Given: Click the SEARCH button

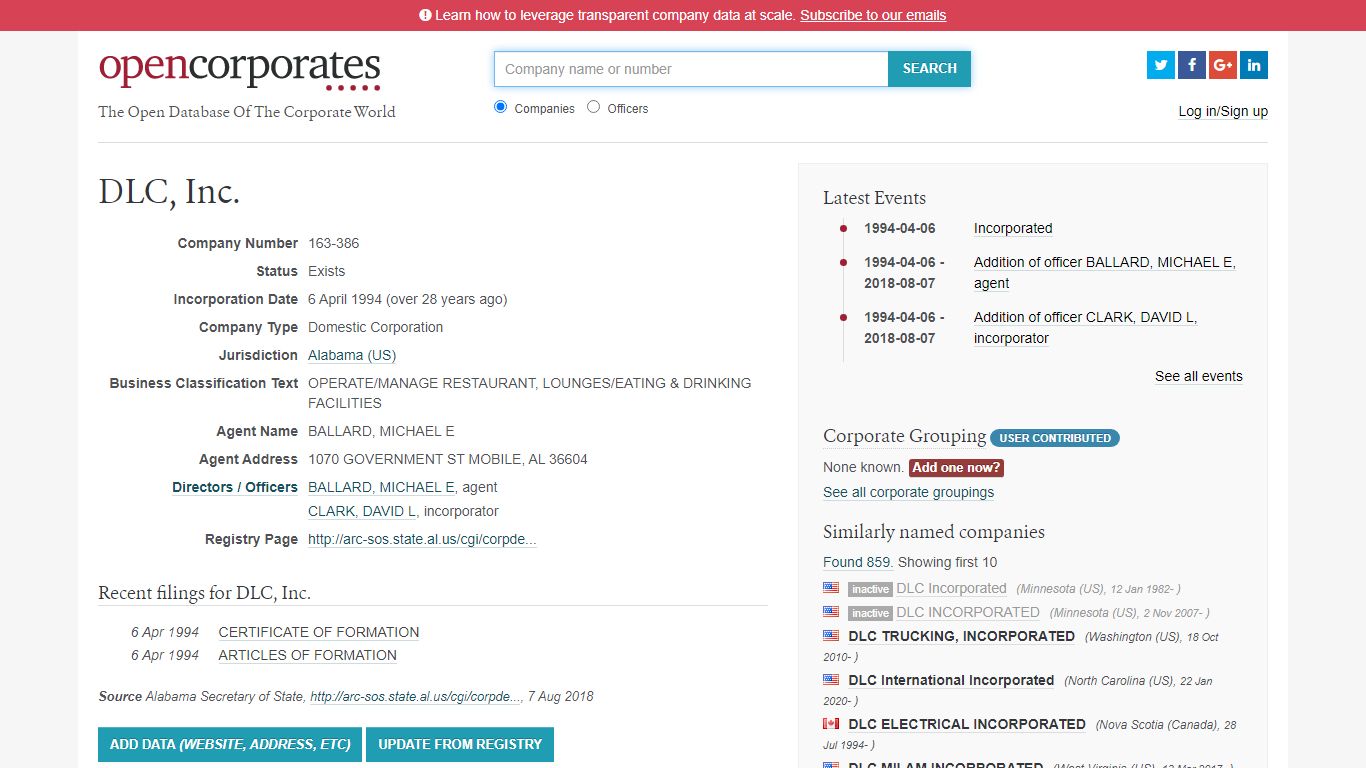Looking at the screenshot, I should click(x=930, y=69).
